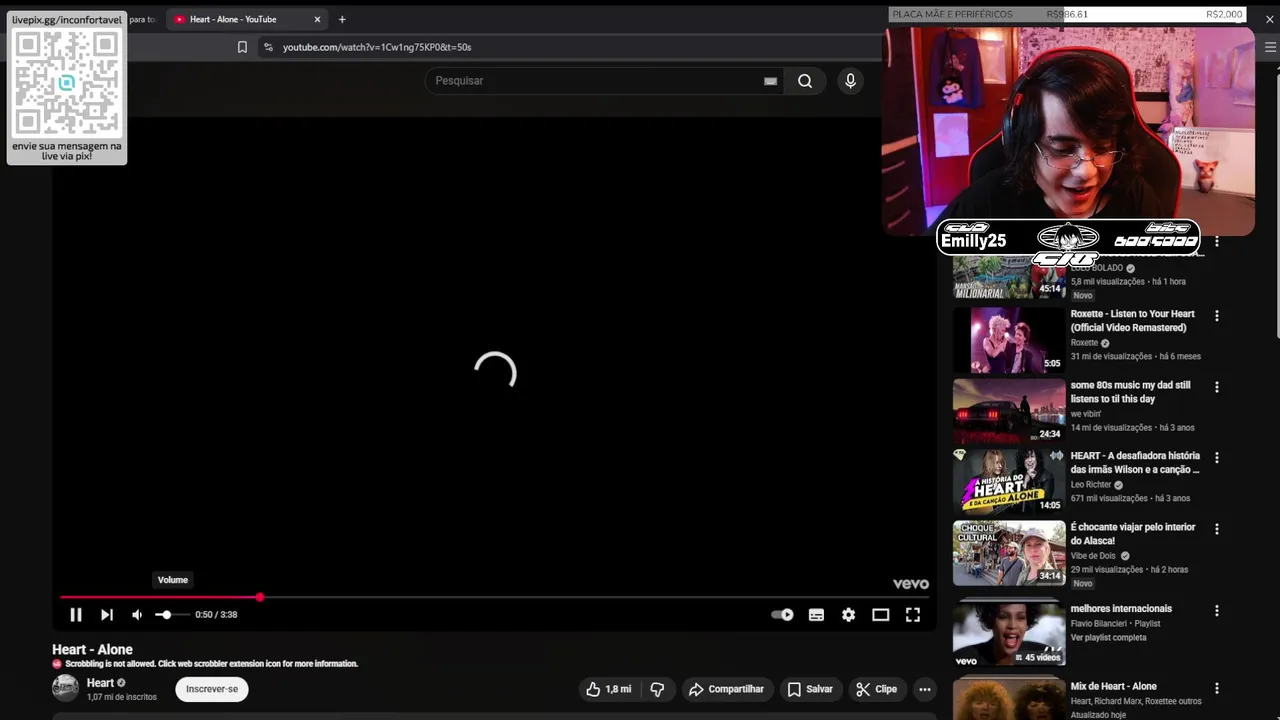Image resolution: width=1280 pixels, height=720 pixels.
Task: Open options for LOLO BOLADO video
Action: pyautogui.click(x=1217, y=242)
